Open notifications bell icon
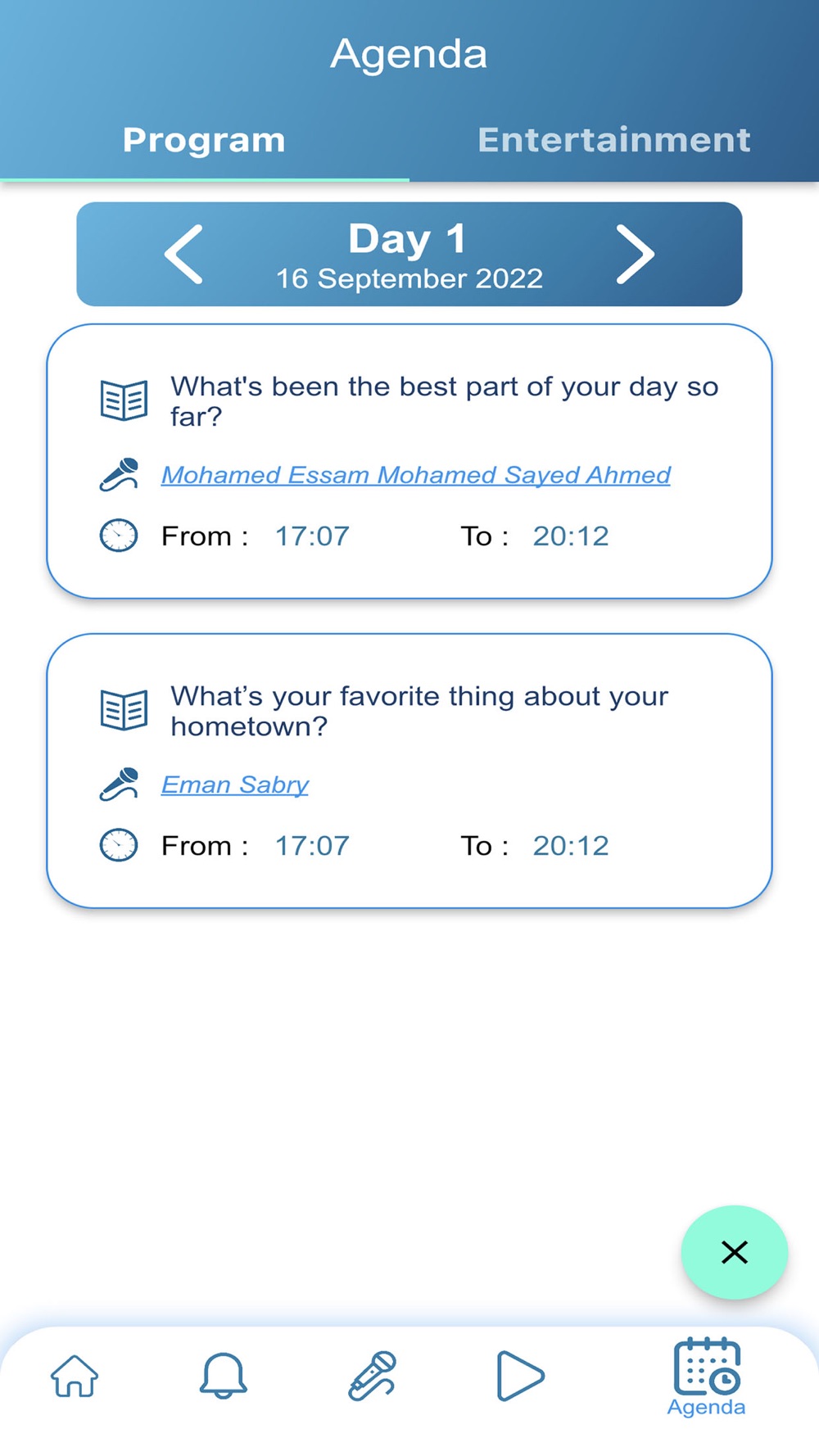The image size is (819, 1456). (x=223, y=1376)
